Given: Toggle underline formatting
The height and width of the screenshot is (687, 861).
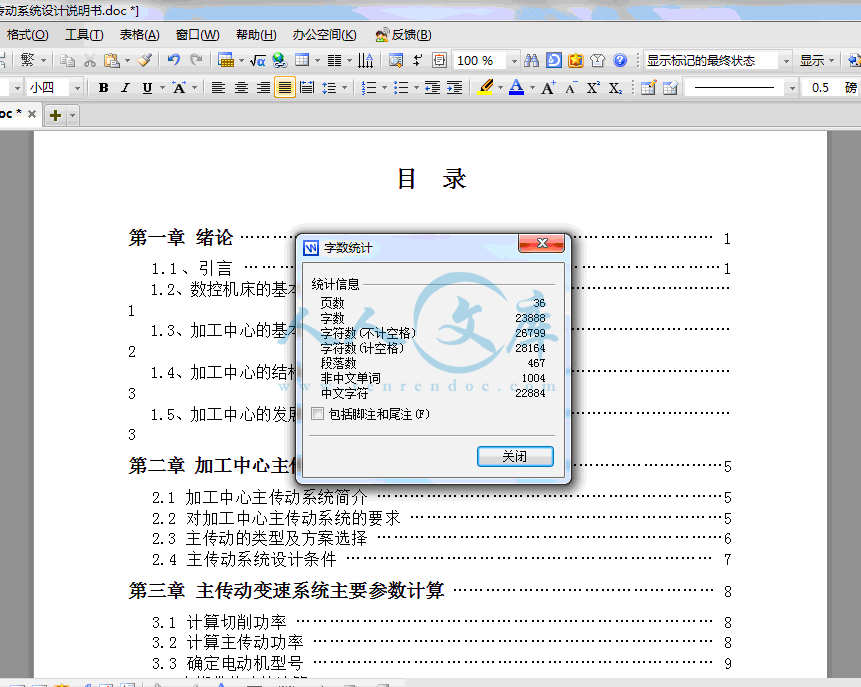Looking at the screenshot, I should tap(147, 88).
